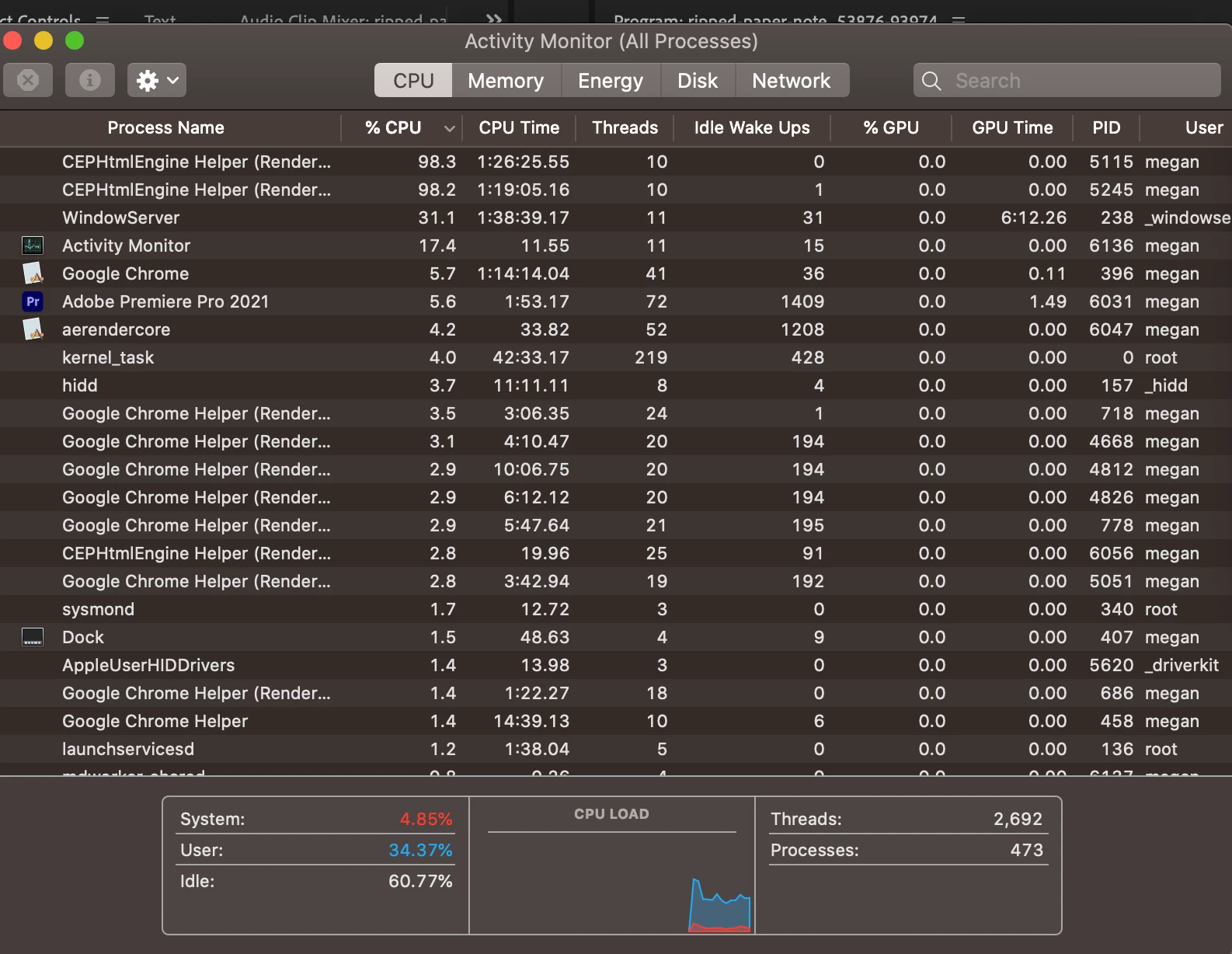Select Google Chrome Helper with PID 778
Viewport: 1232px width, 954px height.
pyautogui.click(x=616, y=525)
